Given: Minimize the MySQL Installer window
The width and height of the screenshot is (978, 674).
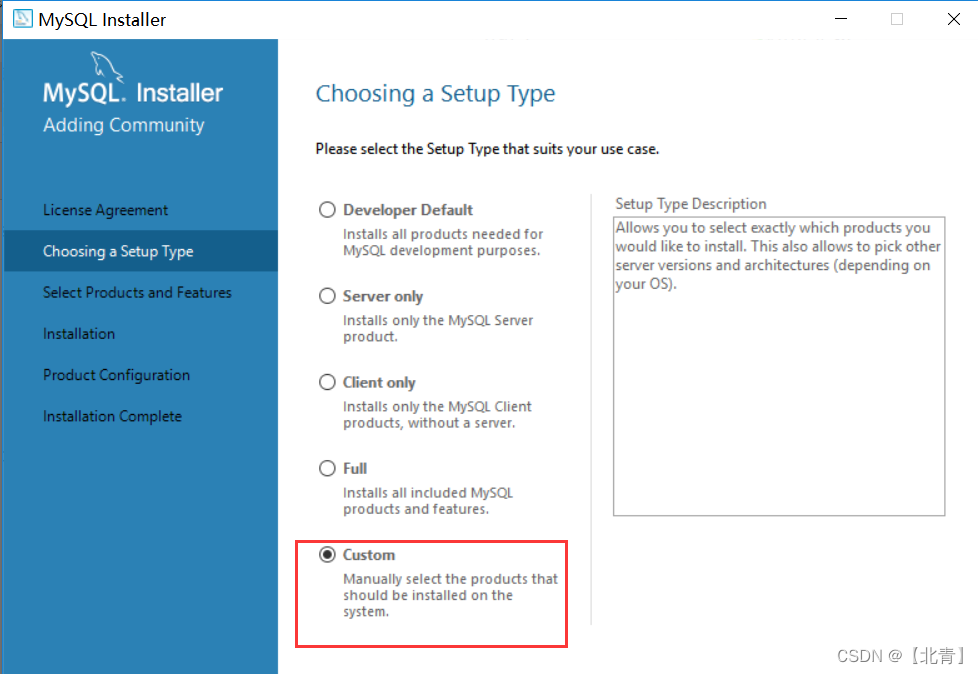Looking at the screenshot, I should pyautogui.click(x=841, y=19).
